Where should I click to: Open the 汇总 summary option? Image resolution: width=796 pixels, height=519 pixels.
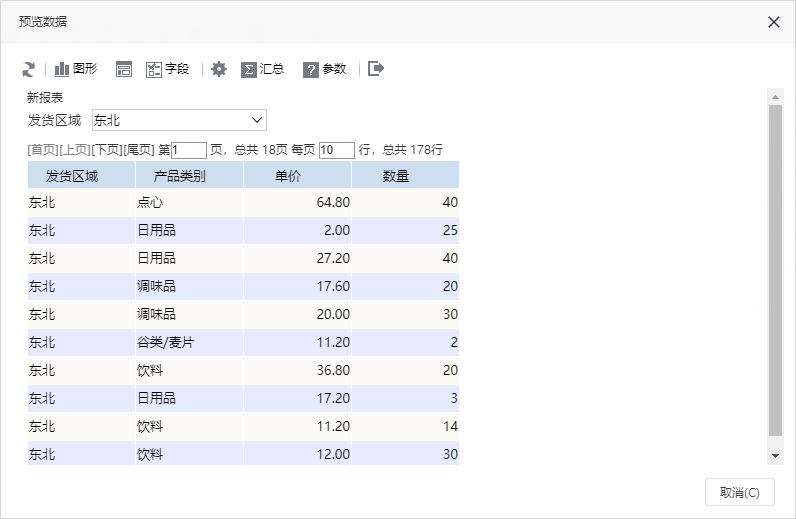(x=262, y=69)
